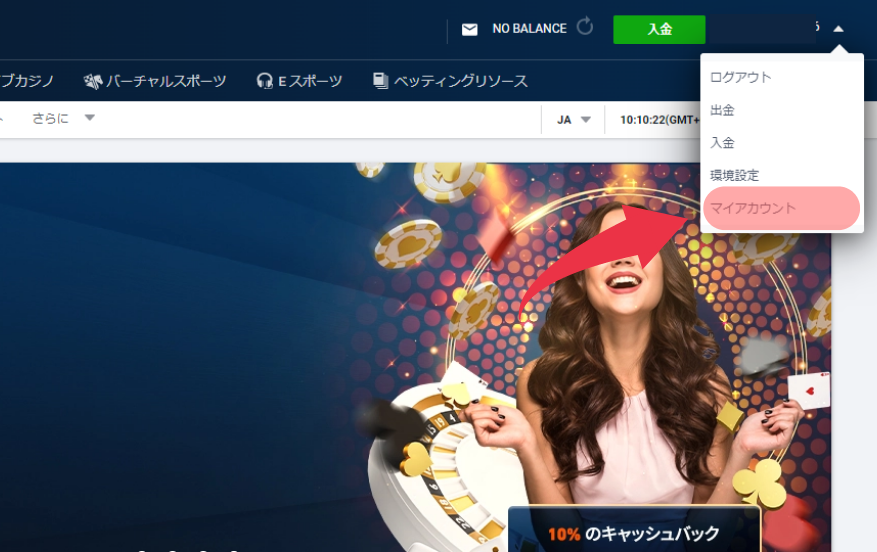Expand the さらに more dropdown

coord(63,118)
